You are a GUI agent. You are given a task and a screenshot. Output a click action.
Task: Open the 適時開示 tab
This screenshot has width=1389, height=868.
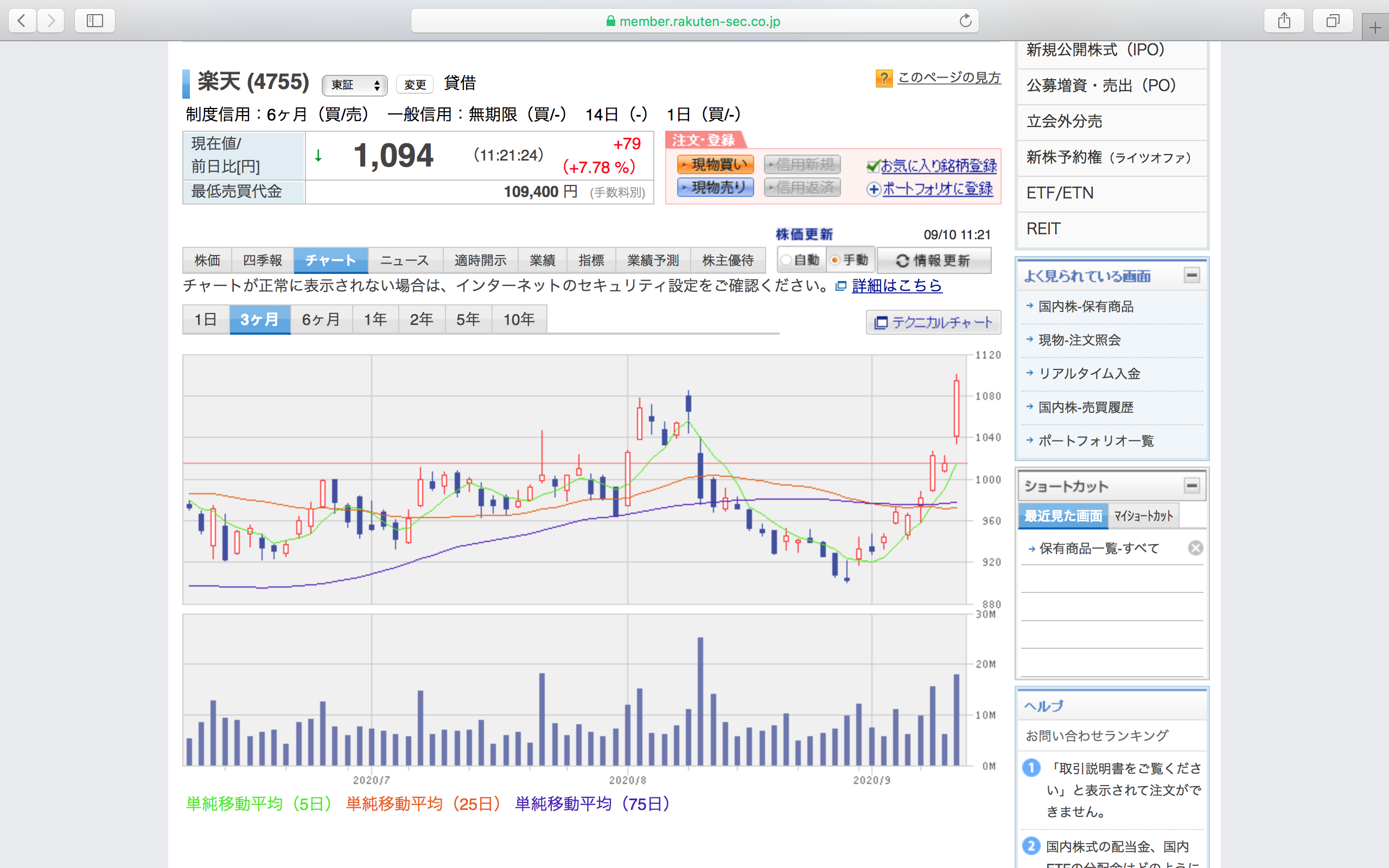(480, 260)
